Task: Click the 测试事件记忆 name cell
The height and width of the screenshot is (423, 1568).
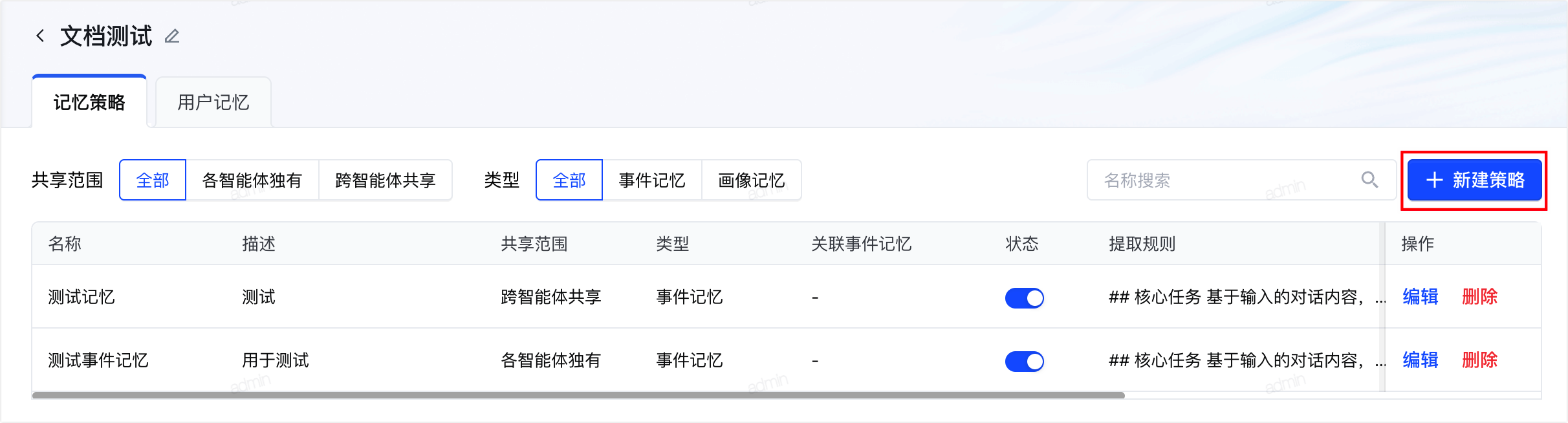Action: point(98,360)
